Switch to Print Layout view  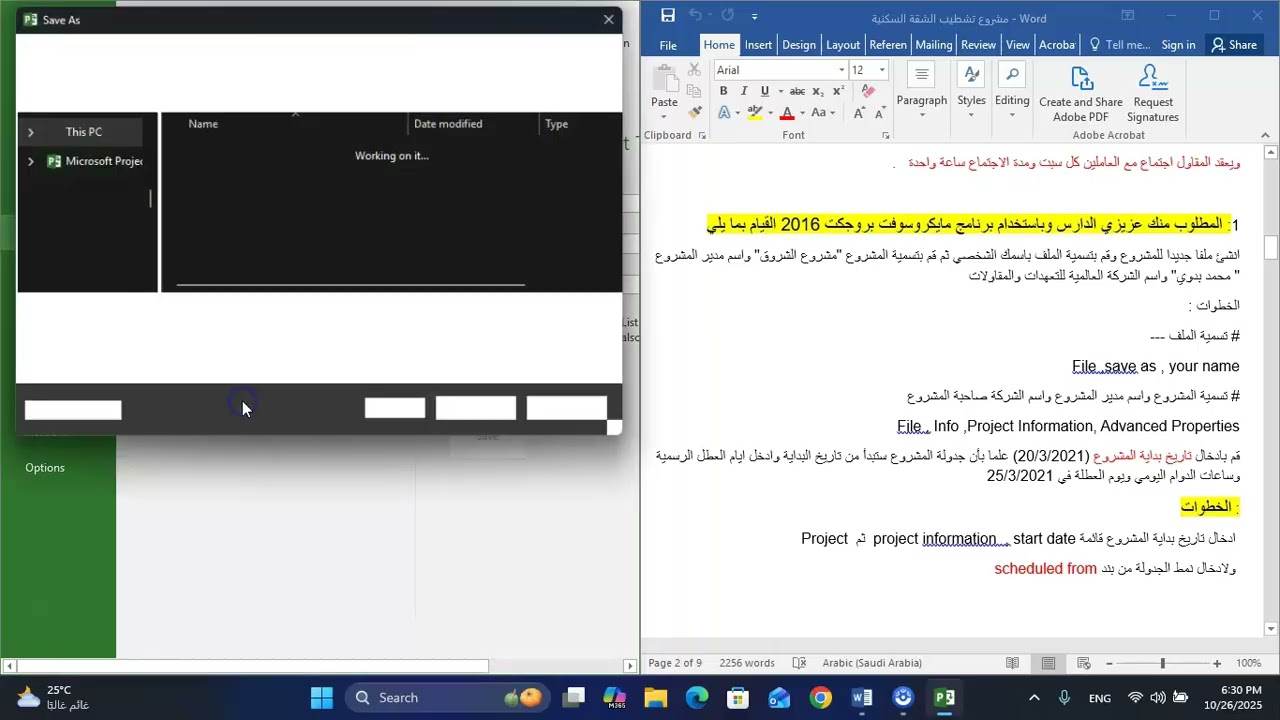[x=1048, y=663]
